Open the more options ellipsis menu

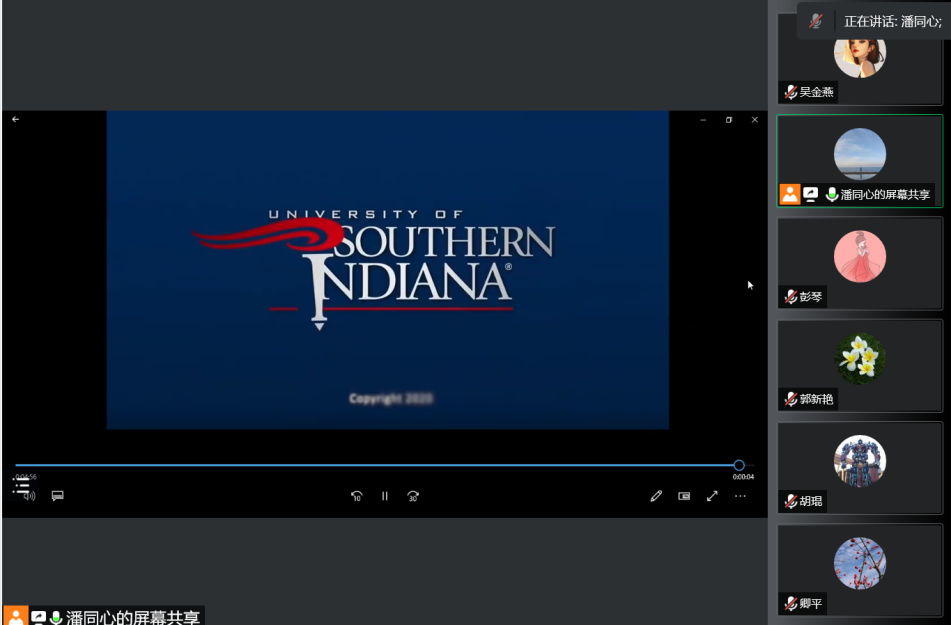[740, 496]
